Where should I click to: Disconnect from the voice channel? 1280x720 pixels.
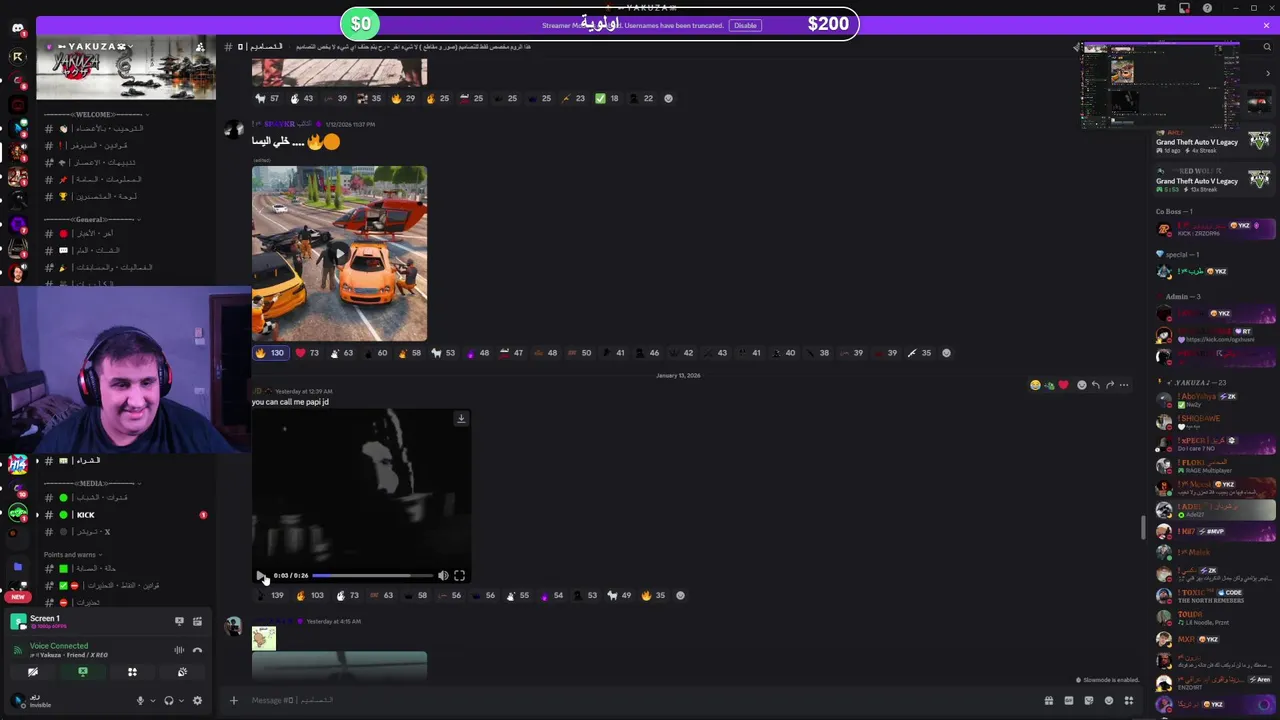[x=197, y=650]
